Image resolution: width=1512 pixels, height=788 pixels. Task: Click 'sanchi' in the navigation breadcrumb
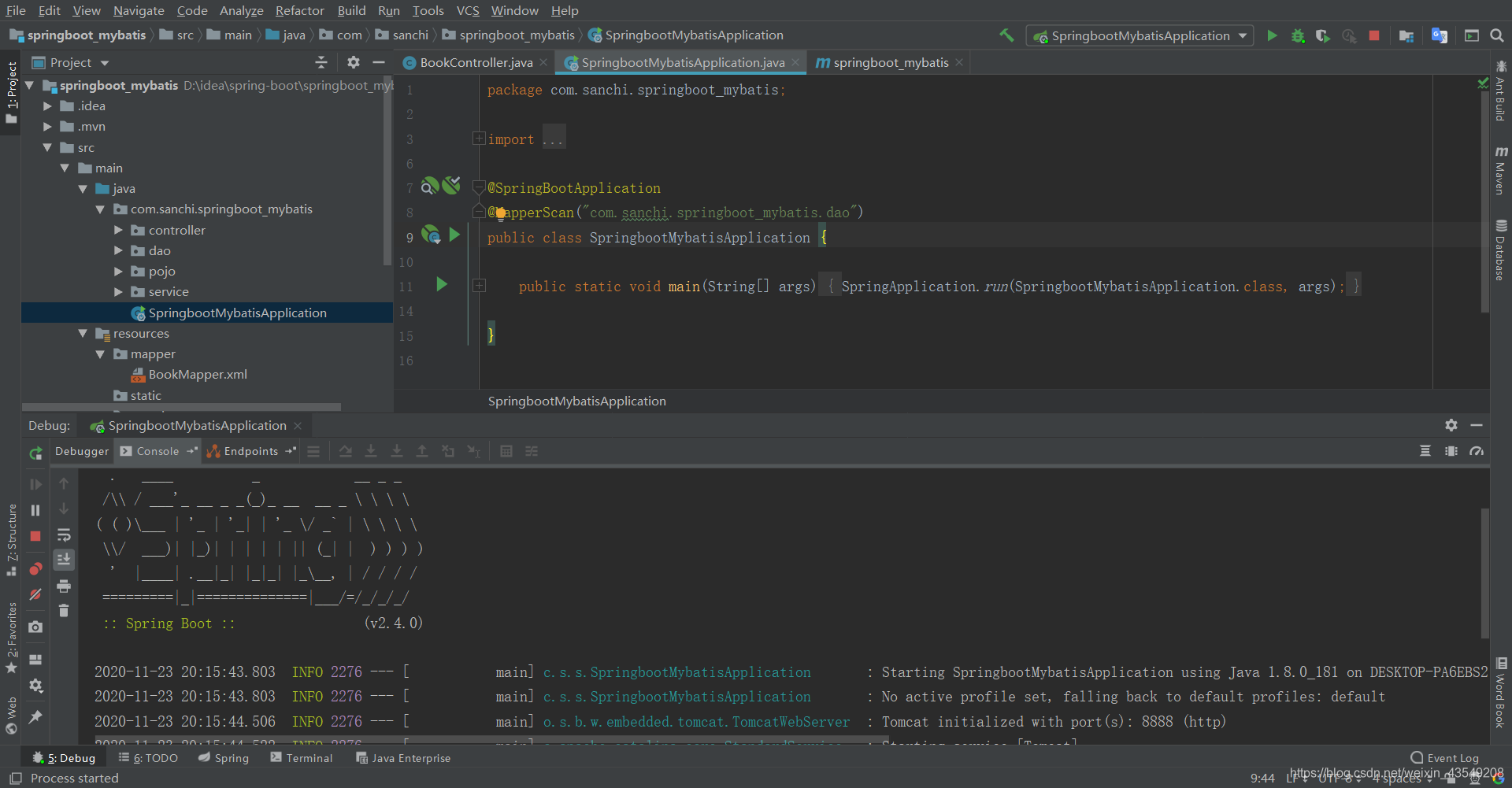point(410,35)
